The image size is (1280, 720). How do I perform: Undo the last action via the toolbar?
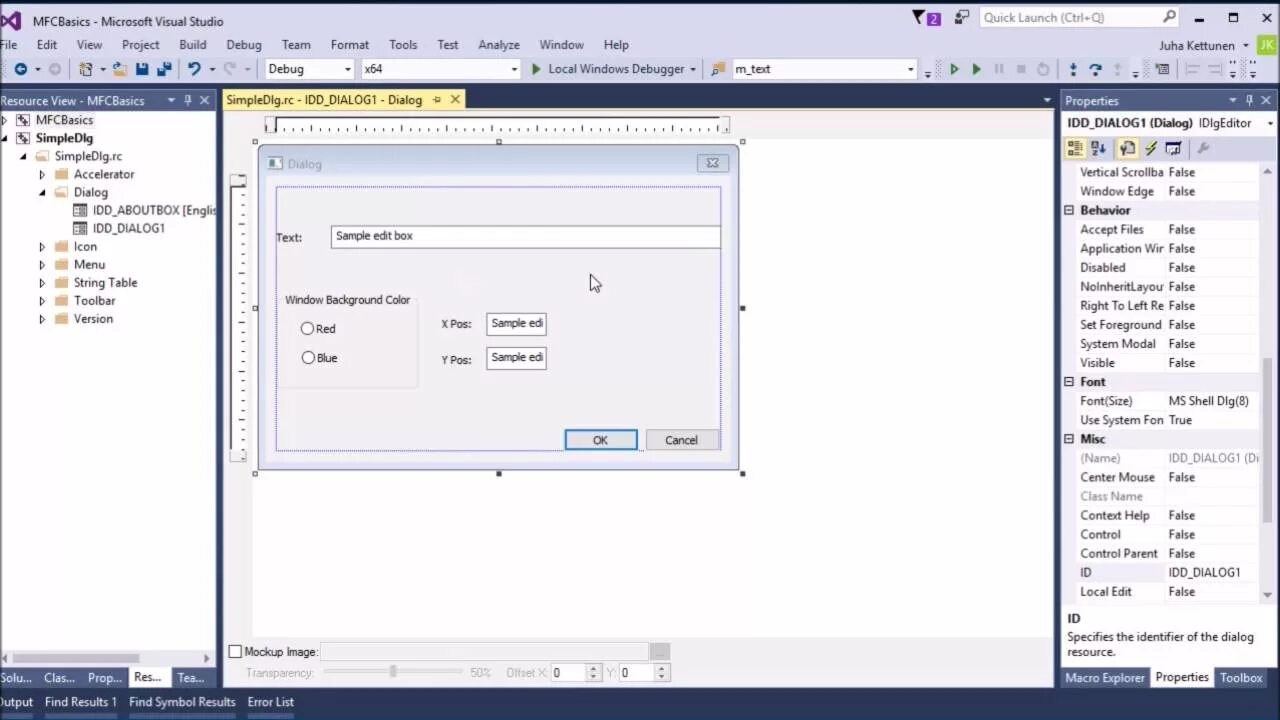194,69
